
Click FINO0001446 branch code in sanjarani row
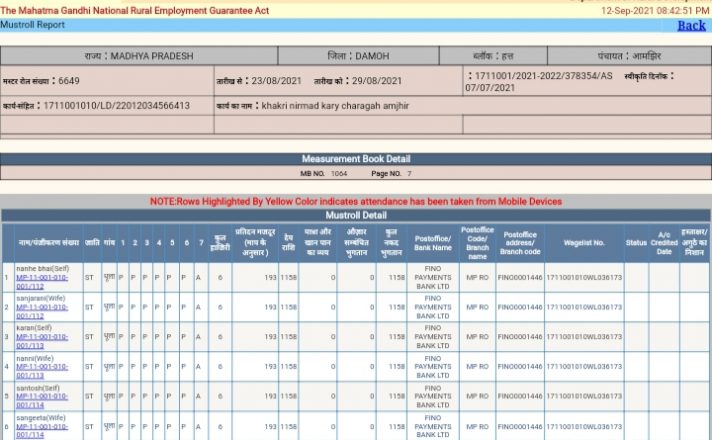click(x=520, y=307)
